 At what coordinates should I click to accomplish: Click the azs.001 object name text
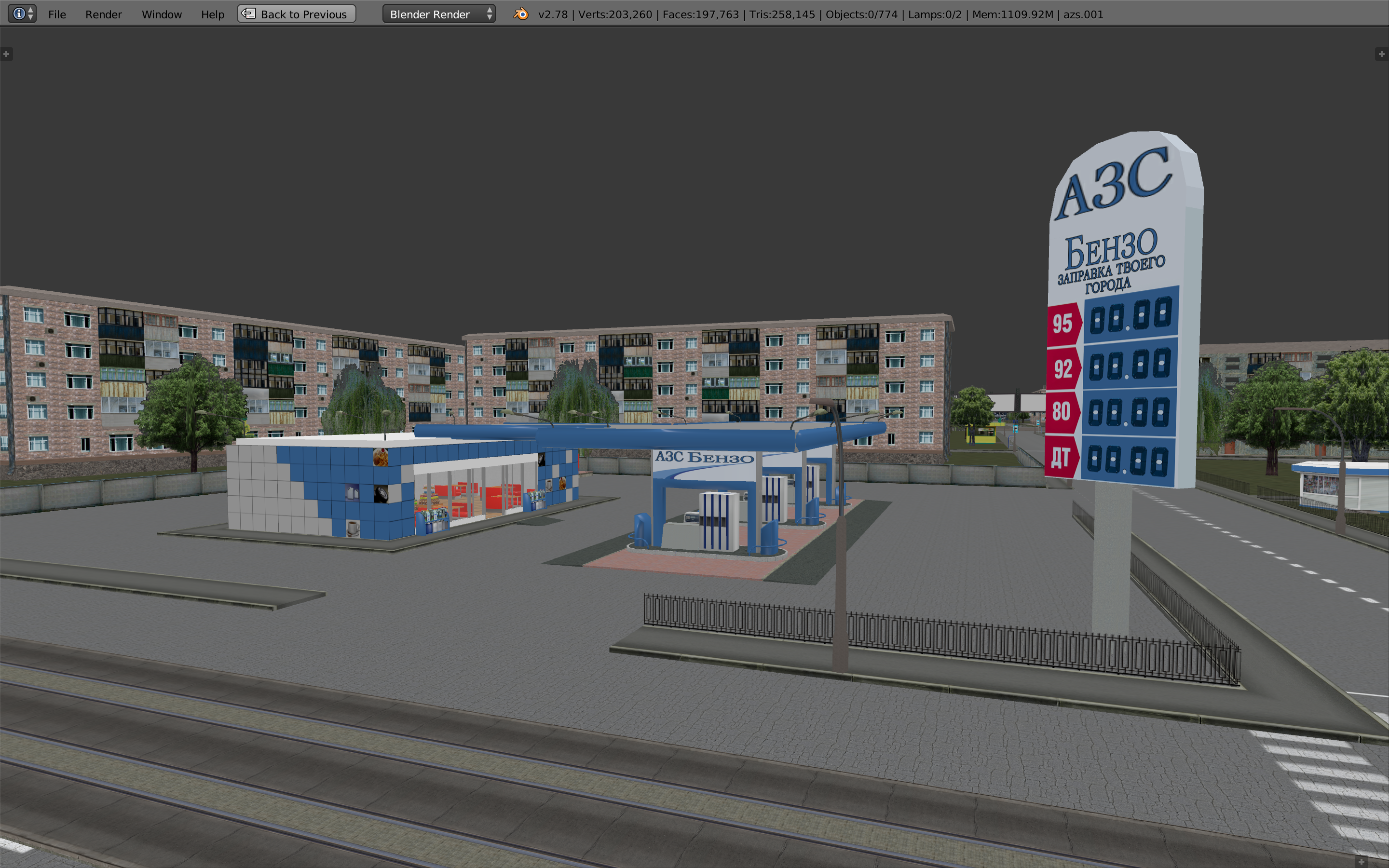click(x=1083, y=14)
